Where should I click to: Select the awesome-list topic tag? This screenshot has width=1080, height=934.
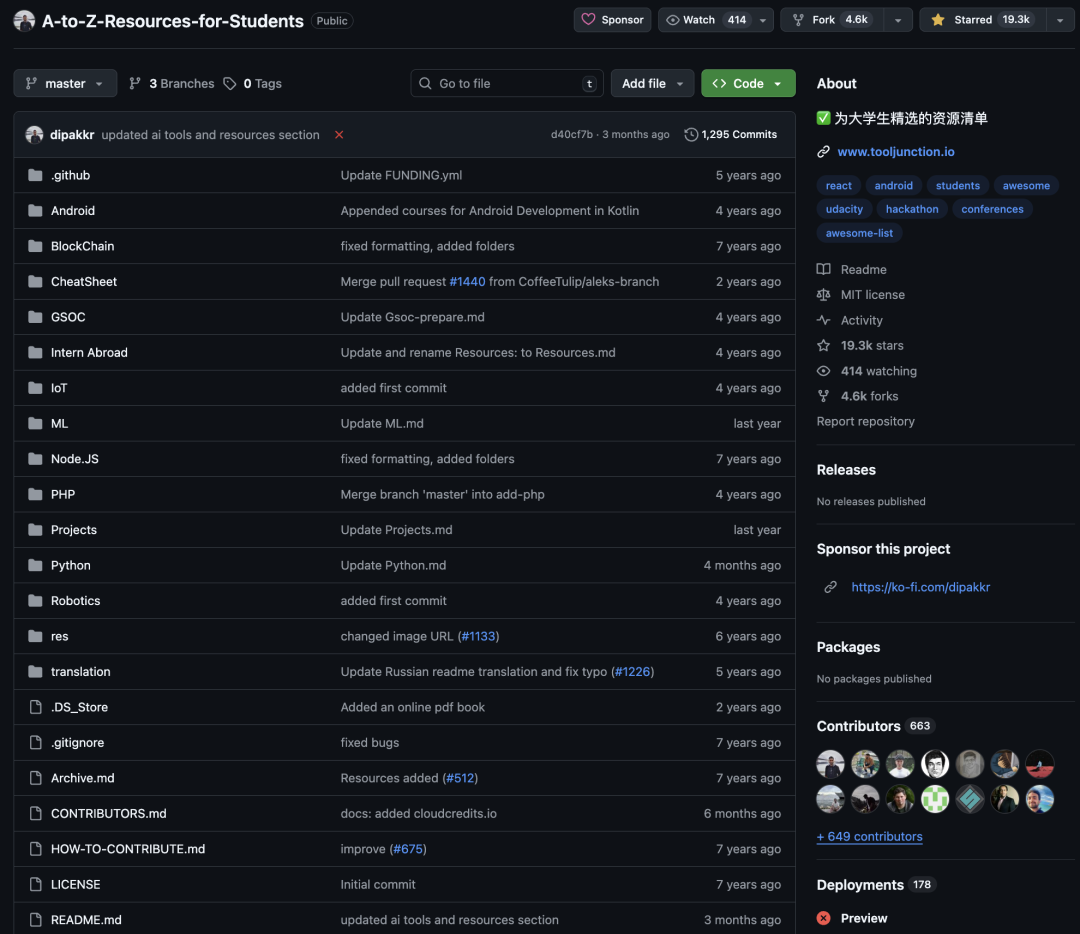point(859,233)
